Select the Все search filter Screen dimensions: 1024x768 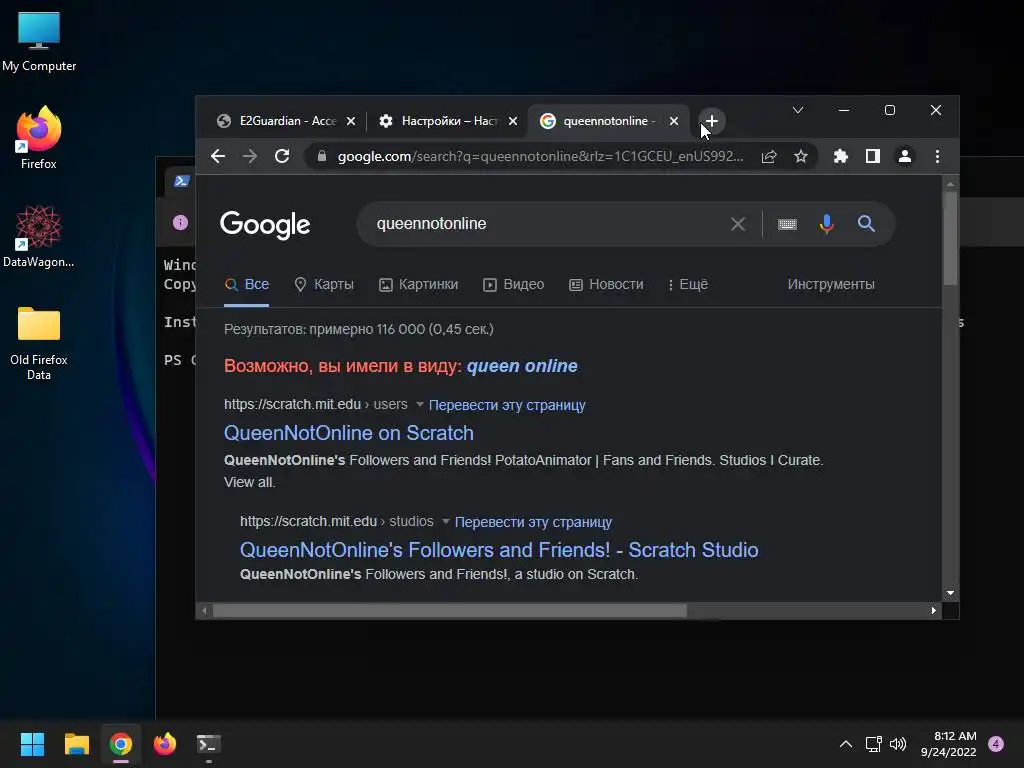pos(246,284)
